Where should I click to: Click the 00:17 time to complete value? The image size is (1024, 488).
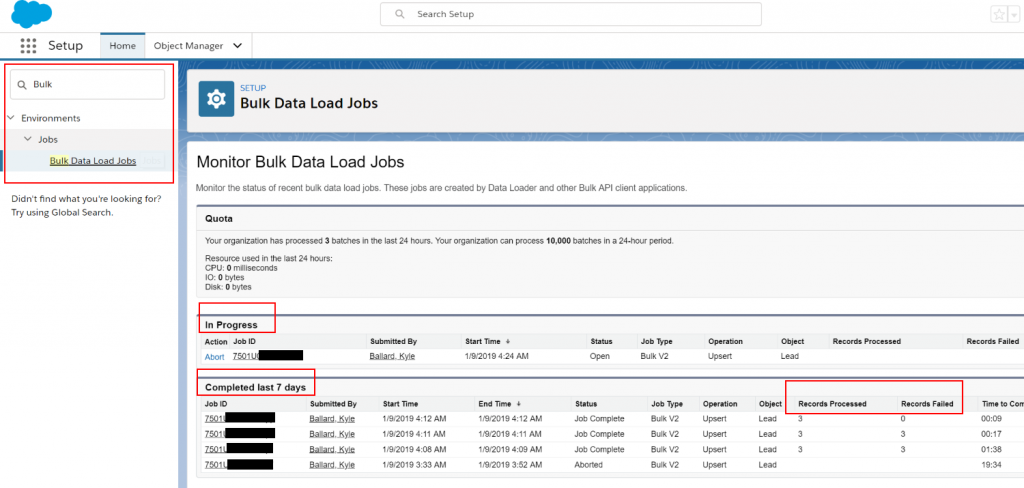(x=991, y=434)
